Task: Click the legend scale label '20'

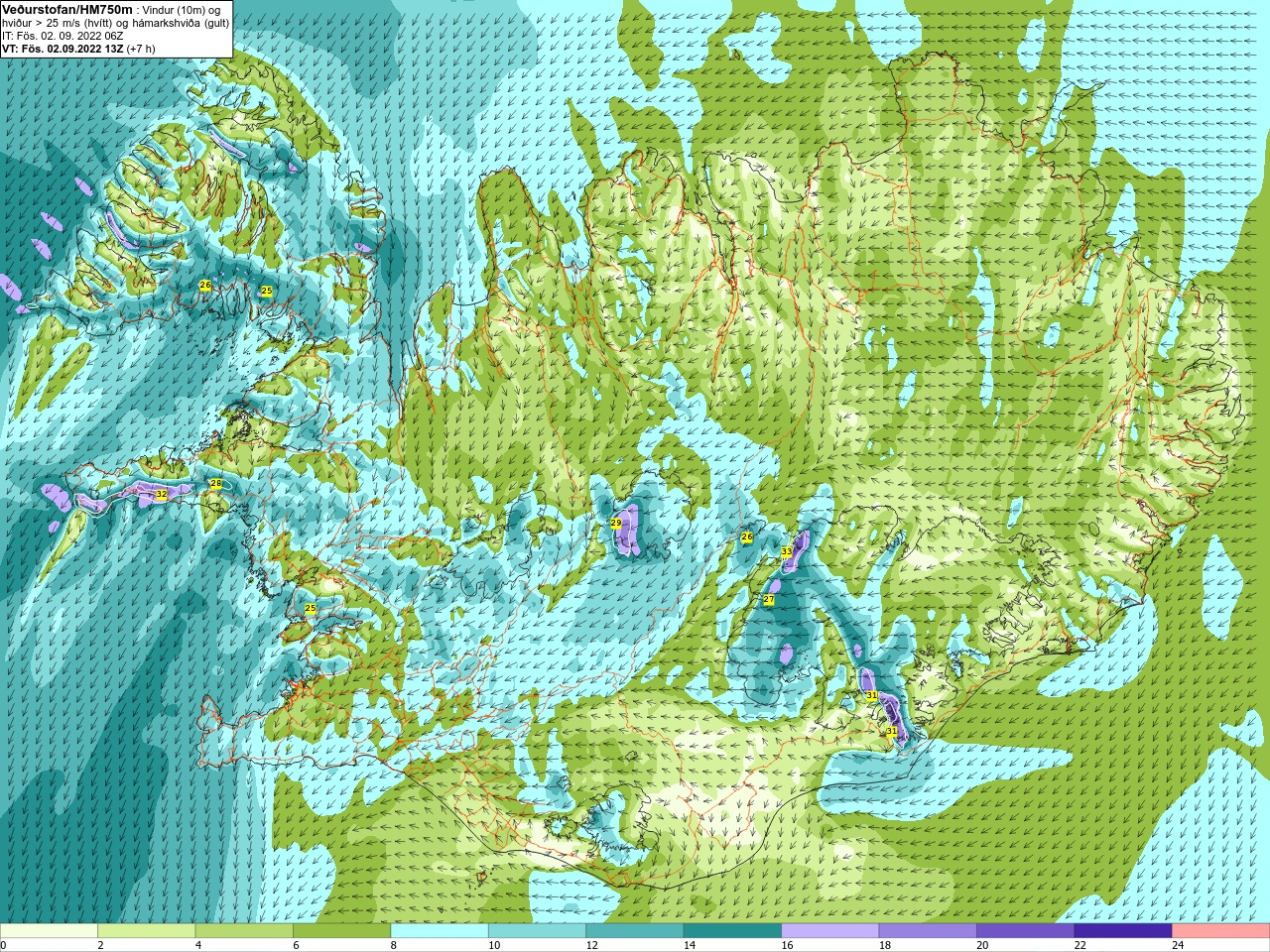Action: point(982,945)
